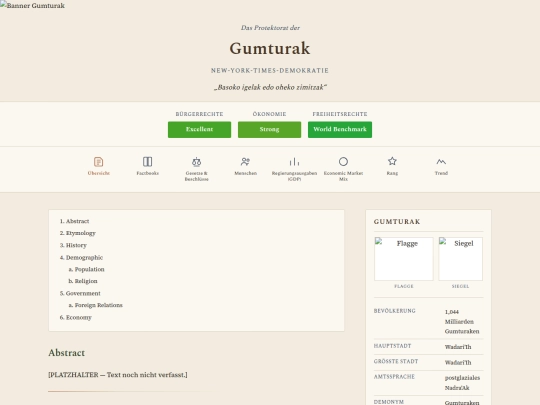Jump to History in contents list
The image size is (540, 405).
76,245
